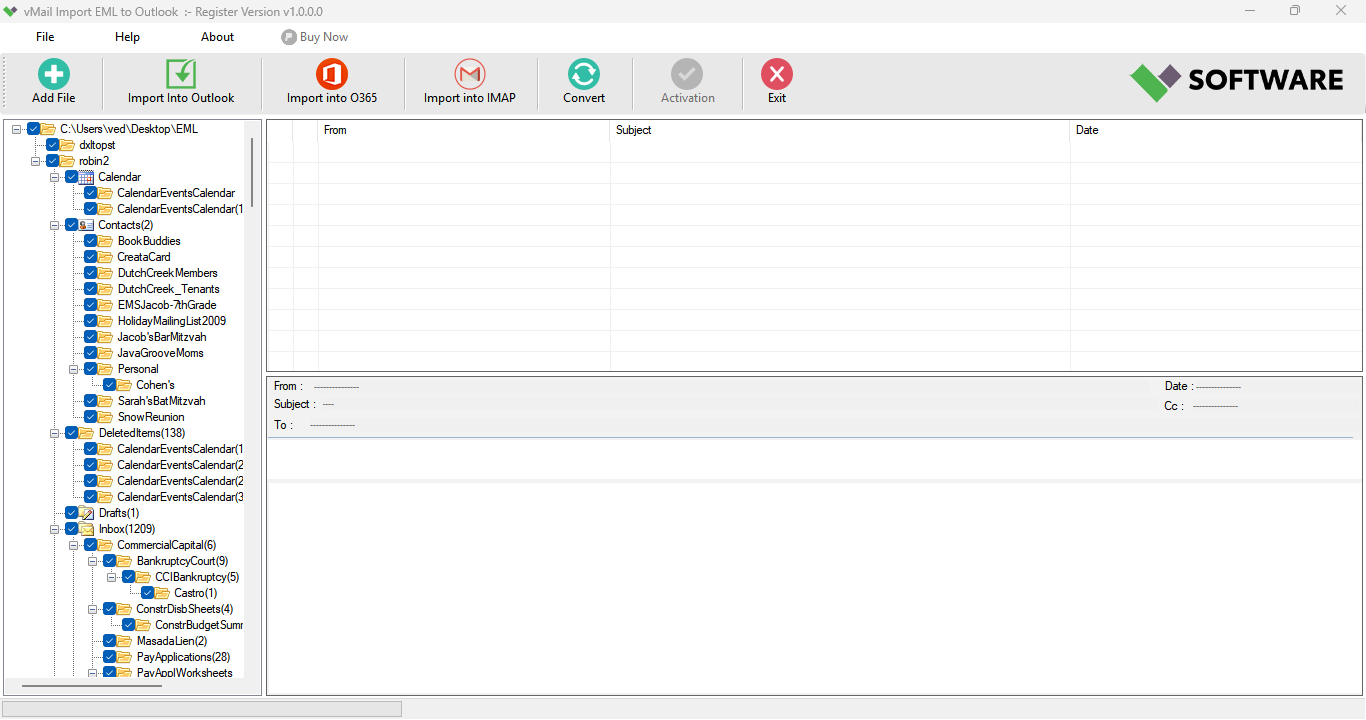Click the Import into O365 icon

point(331,74)
